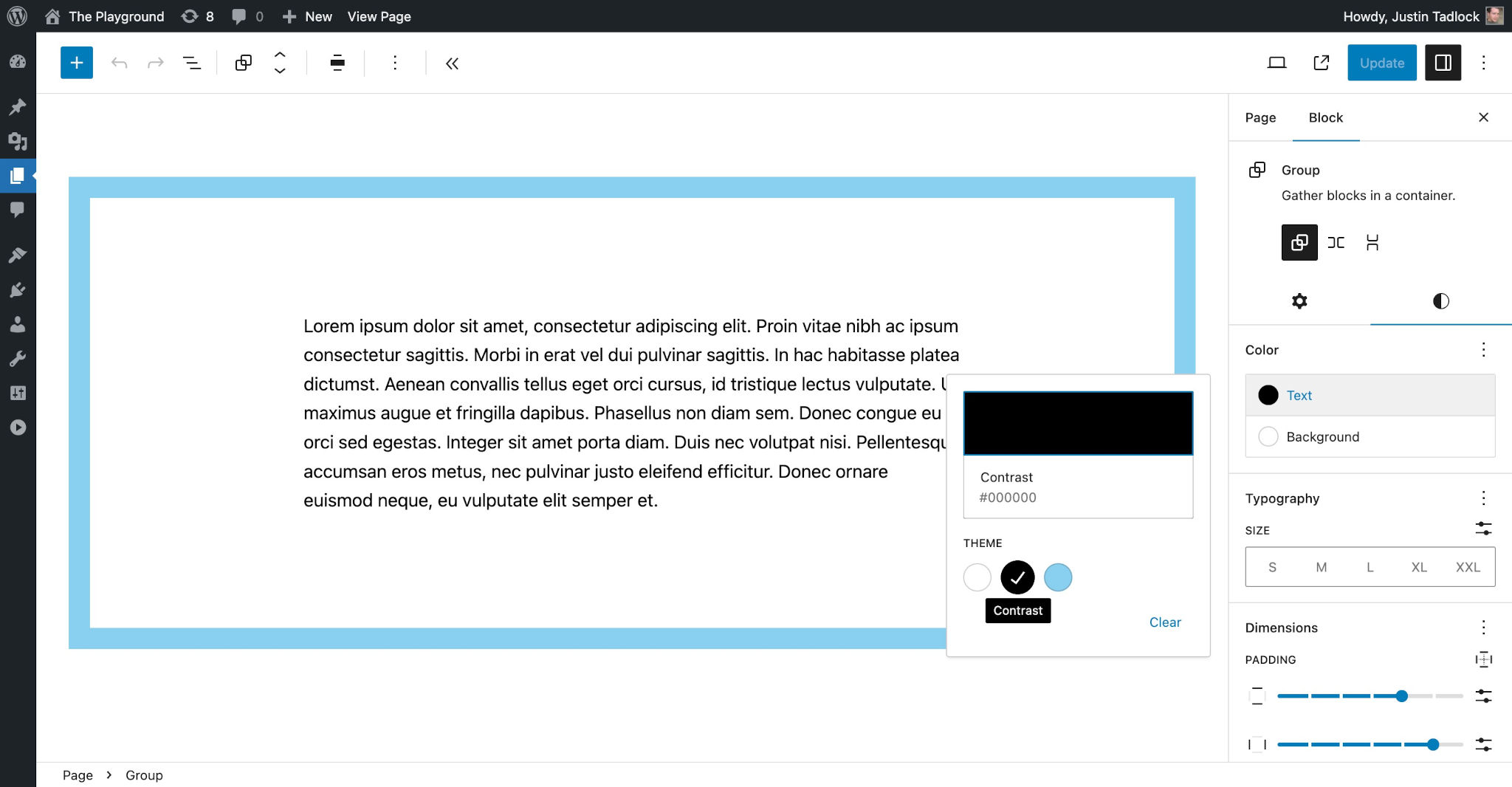Open the editor preview options

1276,63
